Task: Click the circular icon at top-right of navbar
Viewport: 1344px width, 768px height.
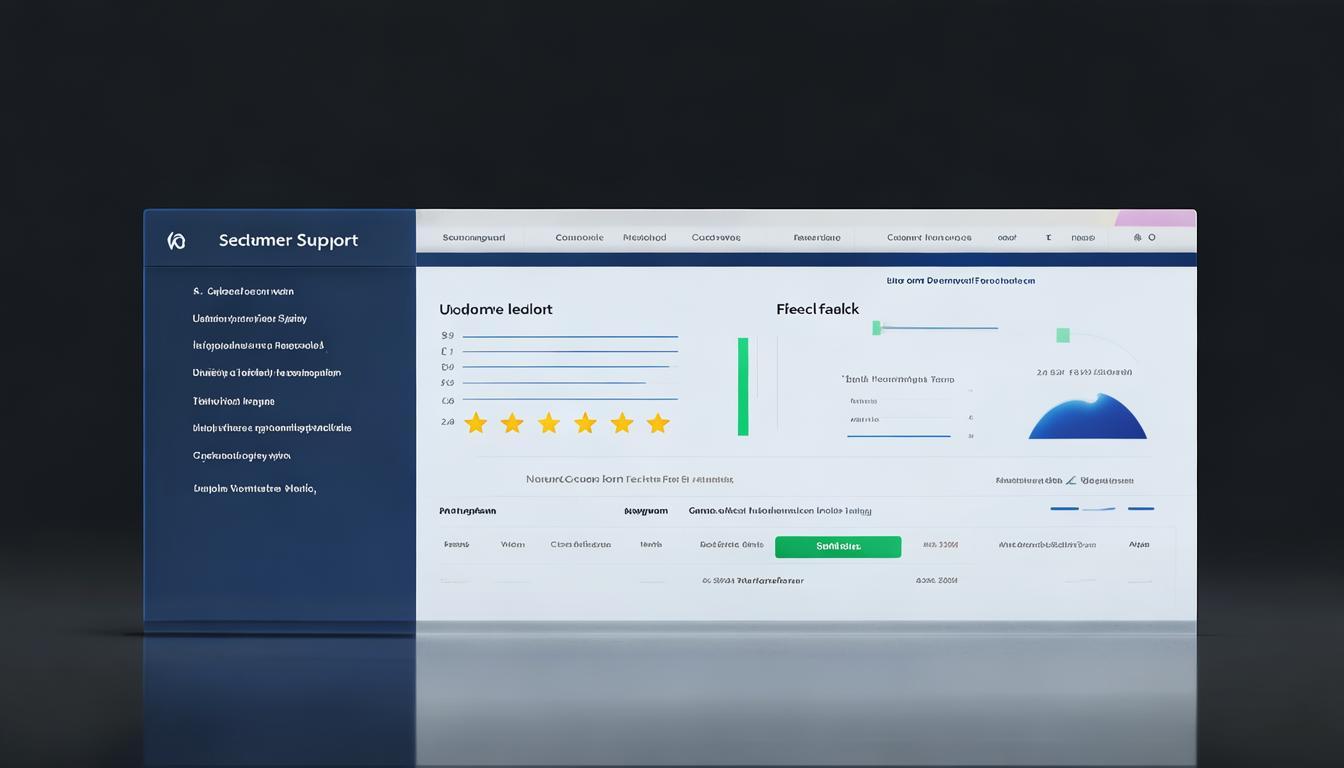Action: (x=1151, y=238)
